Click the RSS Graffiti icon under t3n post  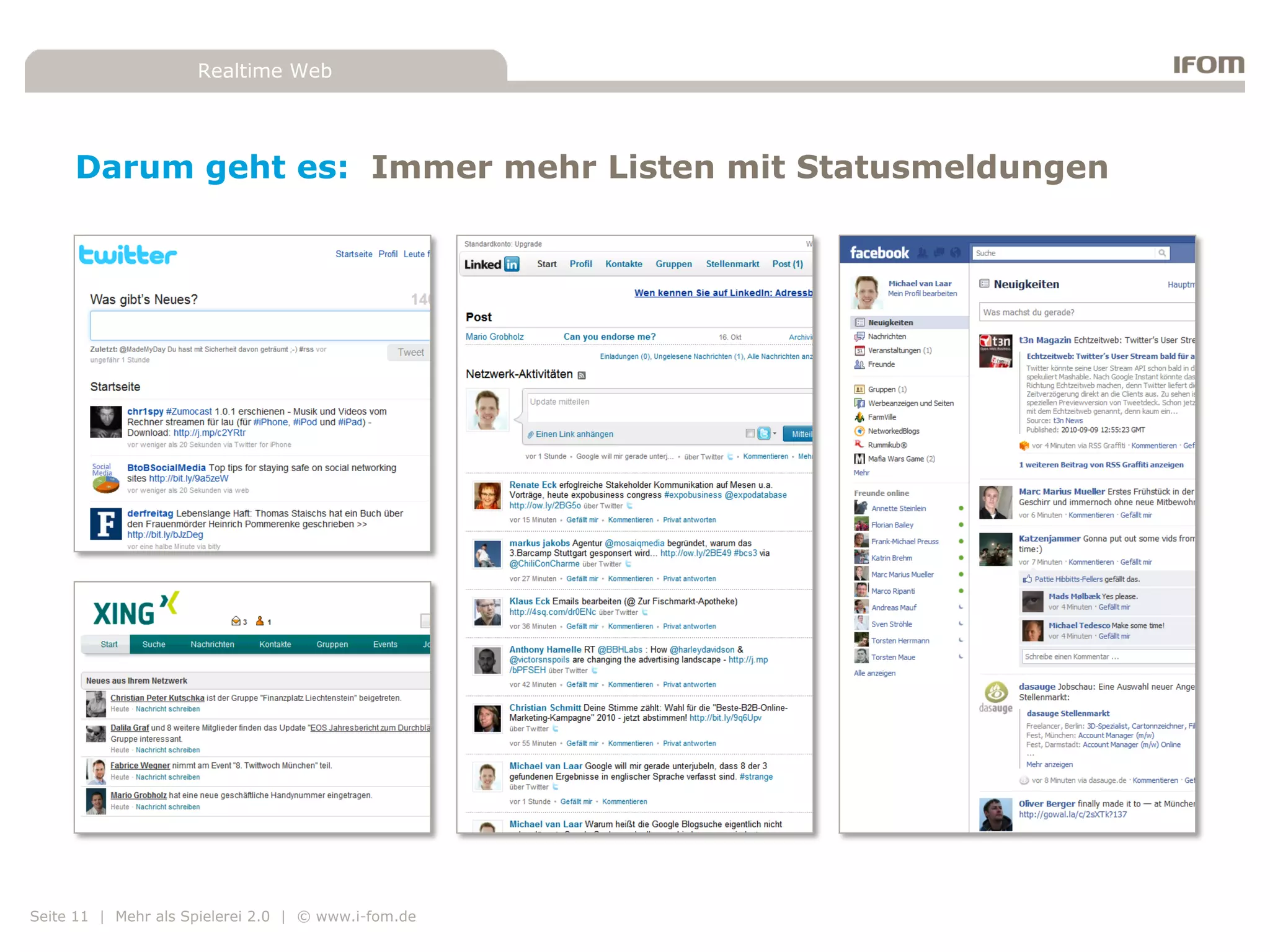click(1024, 446)
